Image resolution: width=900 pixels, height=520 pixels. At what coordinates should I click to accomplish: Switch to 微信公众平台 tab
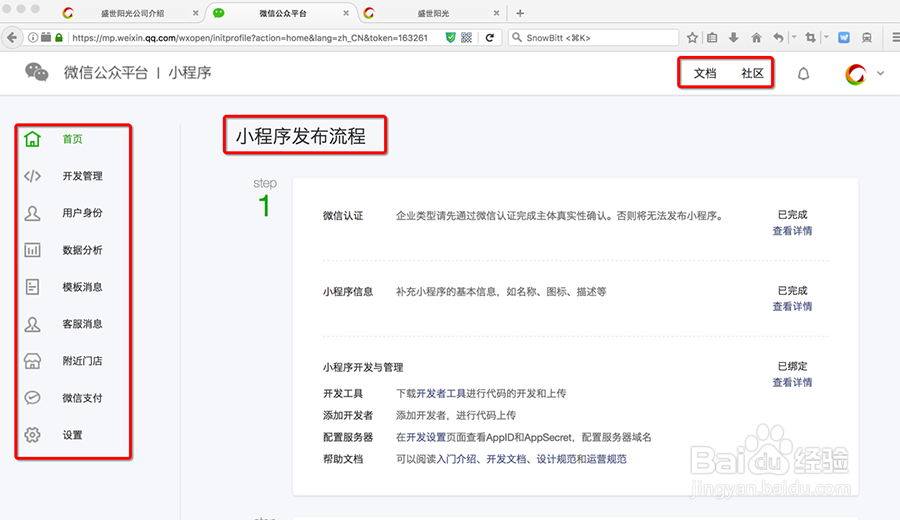coord(282,13)
